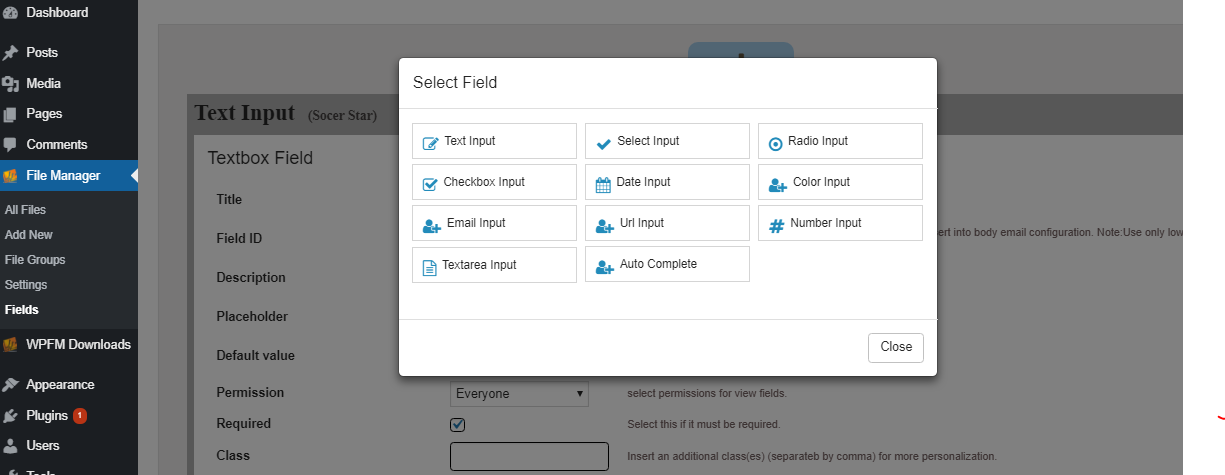Viewport: 1225px width, 475px height.
Task: Open the WPFM Downloads menu item
Action: pyautogui.click(x=78, y=345)
